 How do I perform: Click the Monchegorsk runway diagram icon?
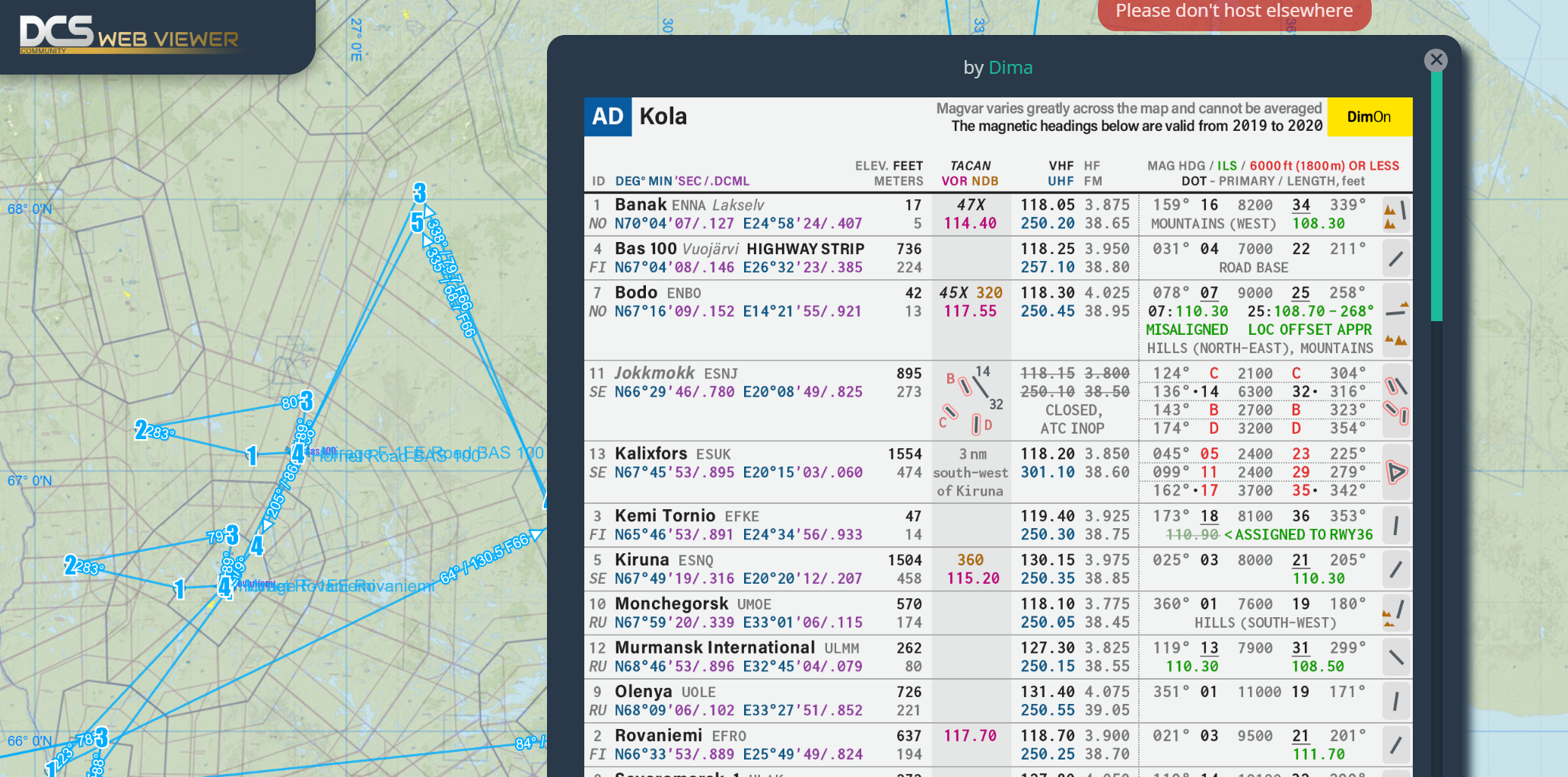(1396, 613)
